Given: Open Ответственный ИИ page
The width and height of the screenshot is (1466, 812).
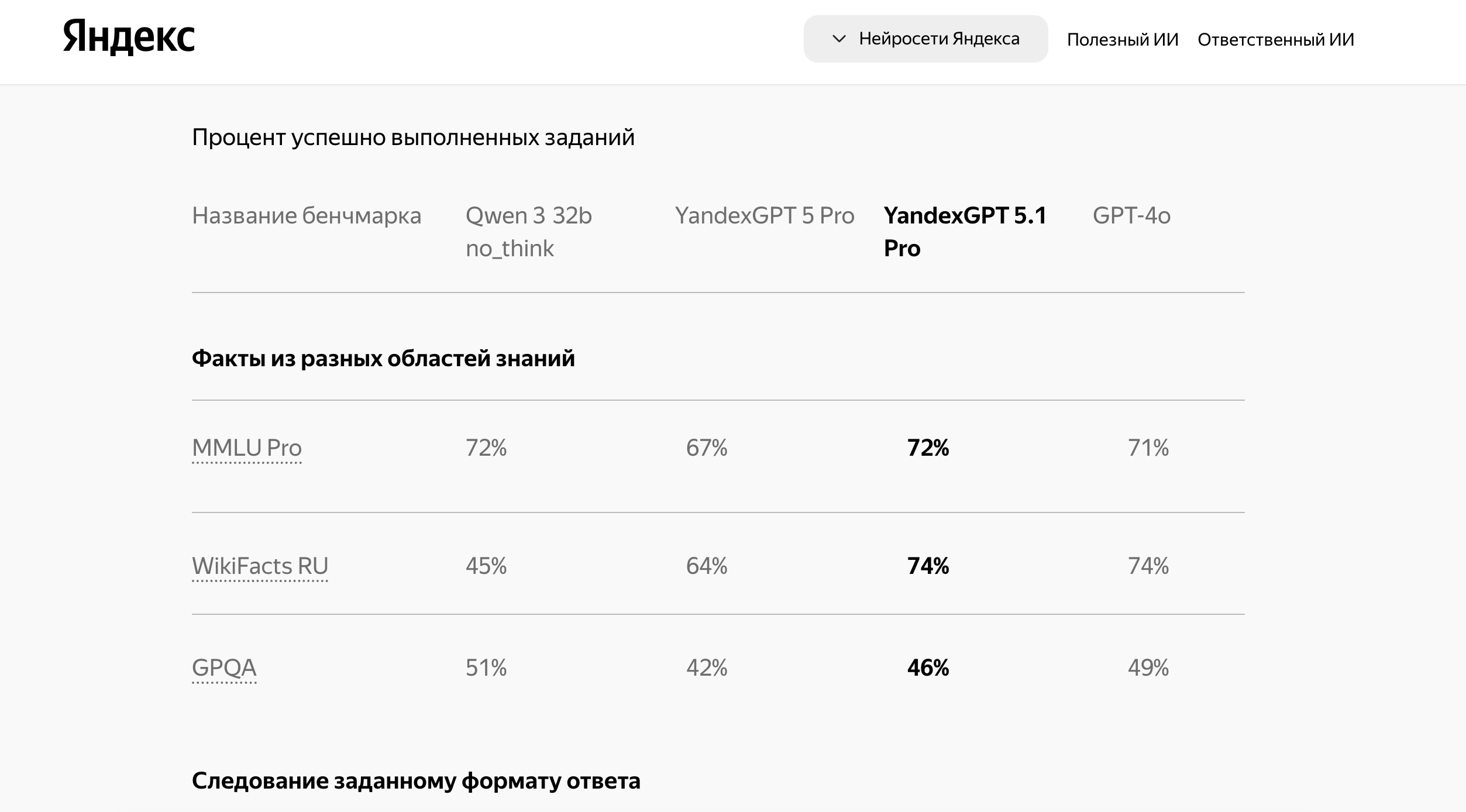Looking at the screenshot, I should click(x=1276, y=40).
